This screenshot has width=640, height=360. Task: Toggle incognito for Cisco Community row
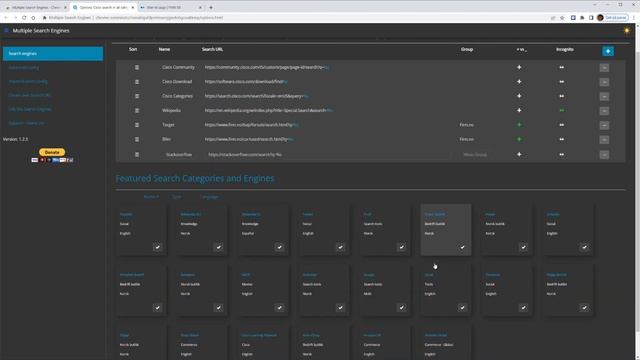(x=562, y=67)
